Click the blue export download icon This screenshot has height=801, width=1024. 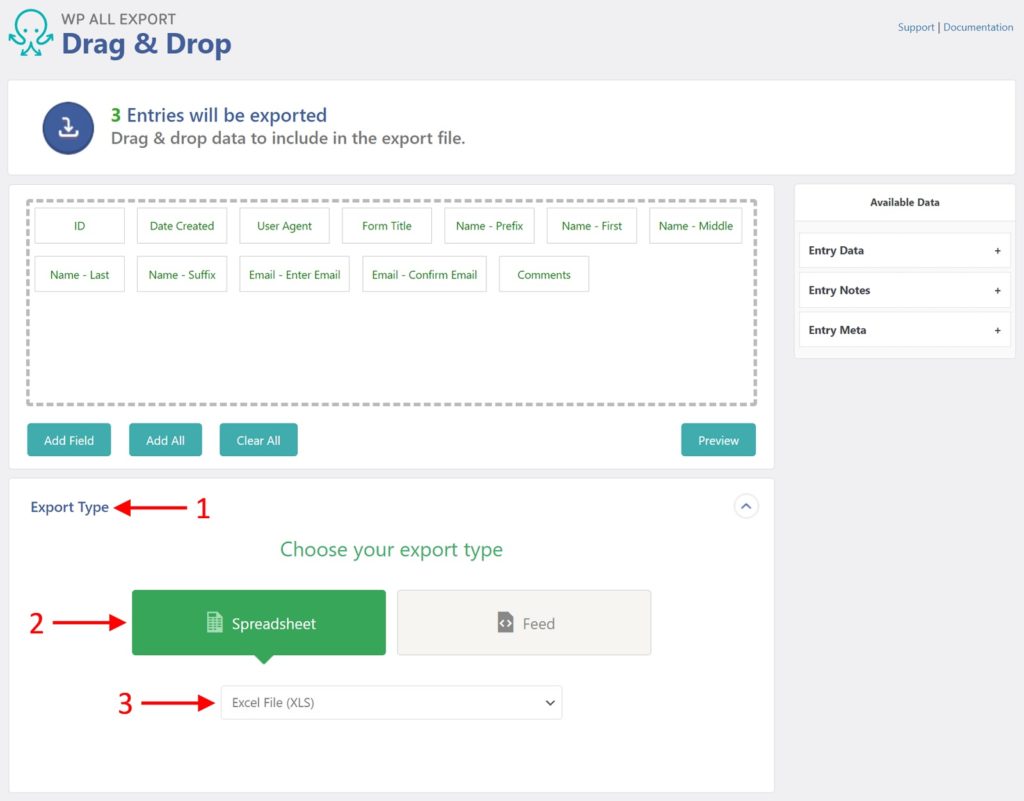pyautogui.click(x=67, y=127)
